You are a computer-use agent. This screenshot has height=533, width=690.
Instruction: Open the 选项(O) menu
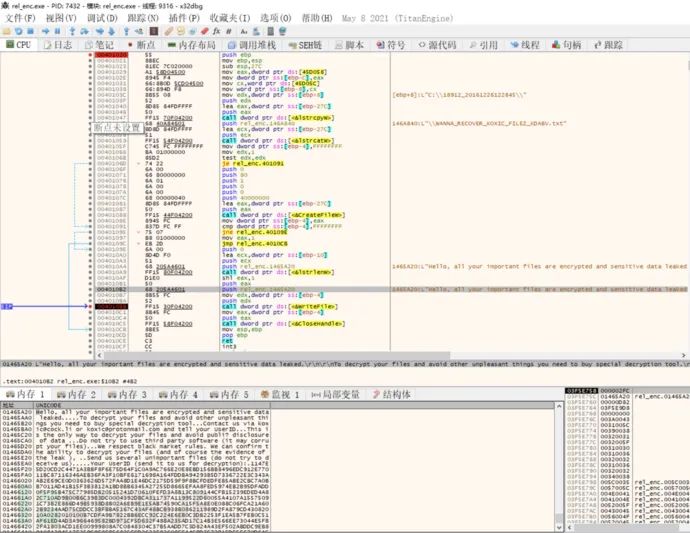pos(275,18)
